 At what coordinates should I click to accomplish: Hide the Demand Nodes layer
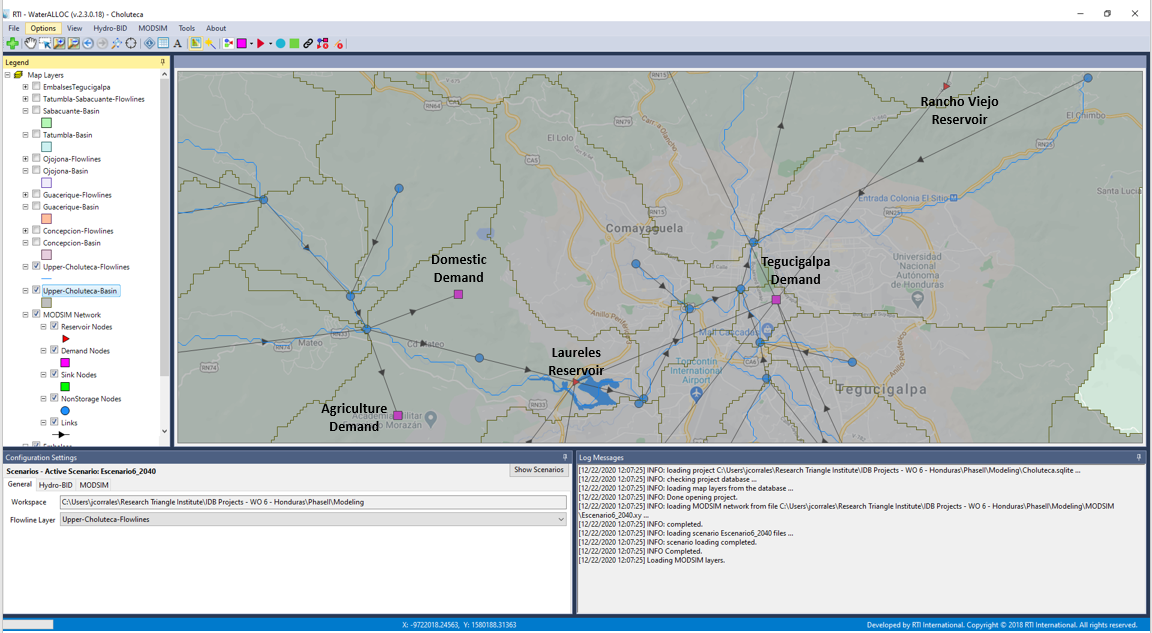[54, 350]
